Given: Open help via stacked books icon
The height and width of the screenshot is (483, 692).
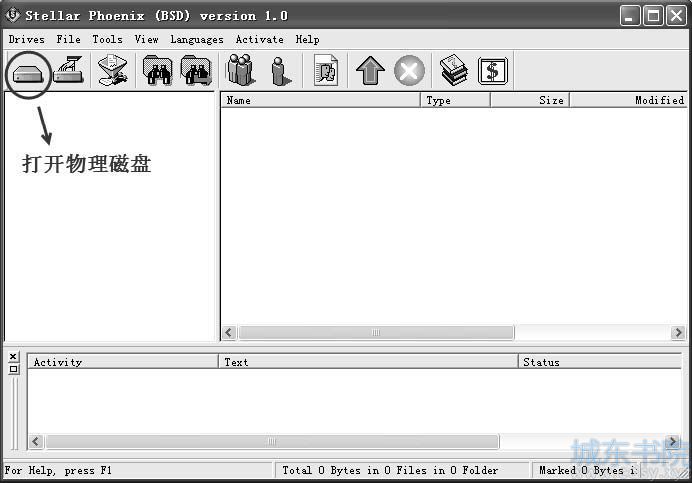Looking at the screenshot, I should point(454,70).
